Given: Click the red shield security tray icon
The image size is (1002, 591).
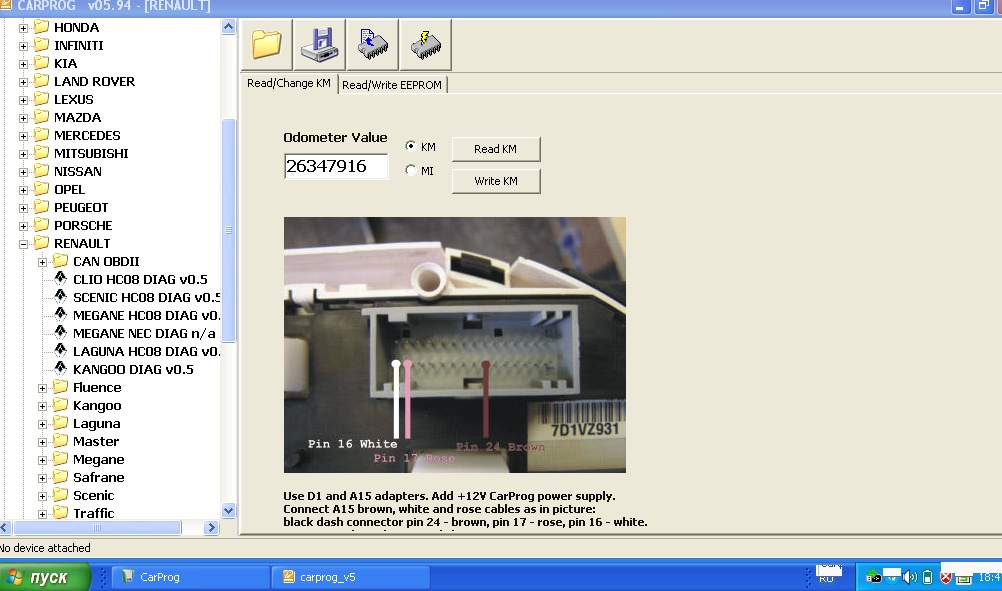Looking at the screenshot, I should [946, 578].
